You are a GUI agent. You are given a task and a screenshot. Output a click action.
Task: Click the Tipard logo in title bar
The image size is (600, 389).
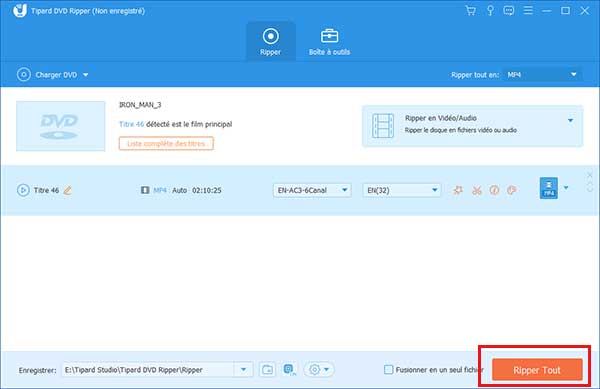(x=20, y=10)
